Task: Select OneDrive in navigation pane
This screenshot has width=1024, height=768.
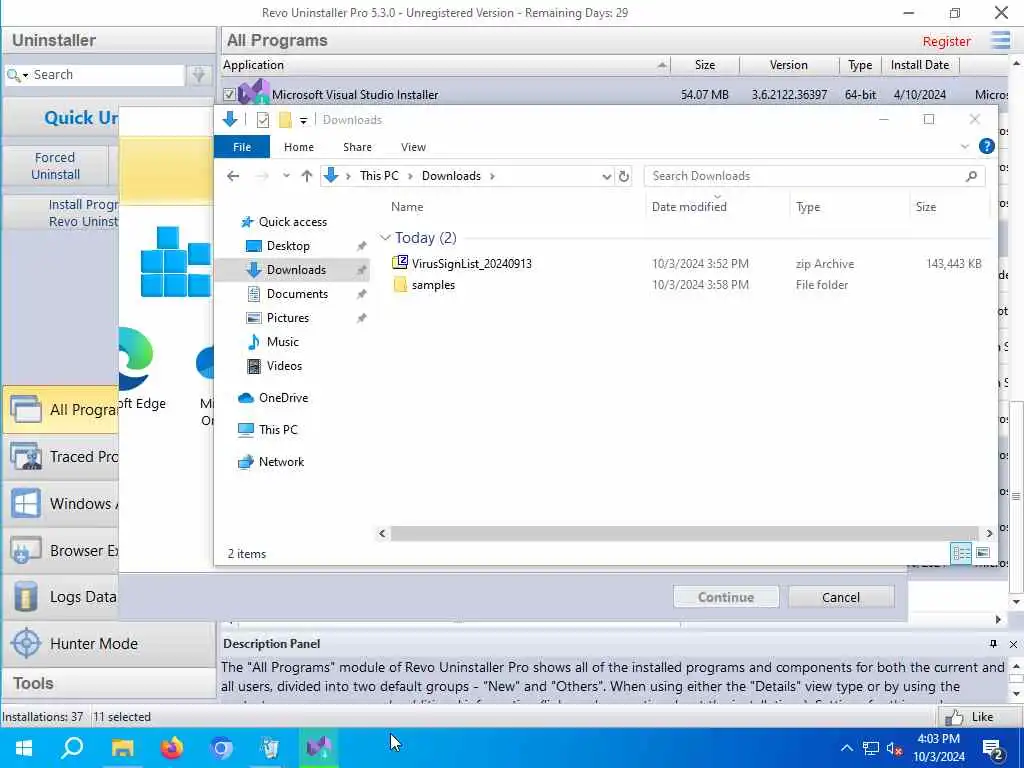Action: (x=283, y=398)
